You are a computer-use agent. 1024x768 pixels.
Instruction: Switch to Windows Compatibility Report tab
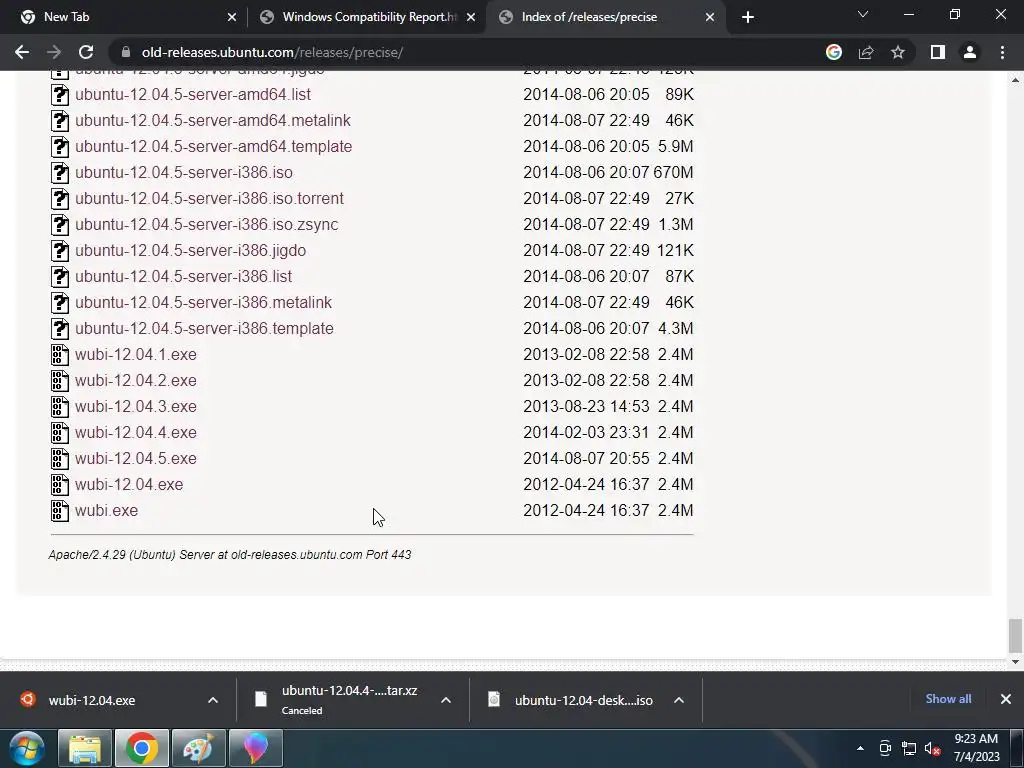point(367,17)
